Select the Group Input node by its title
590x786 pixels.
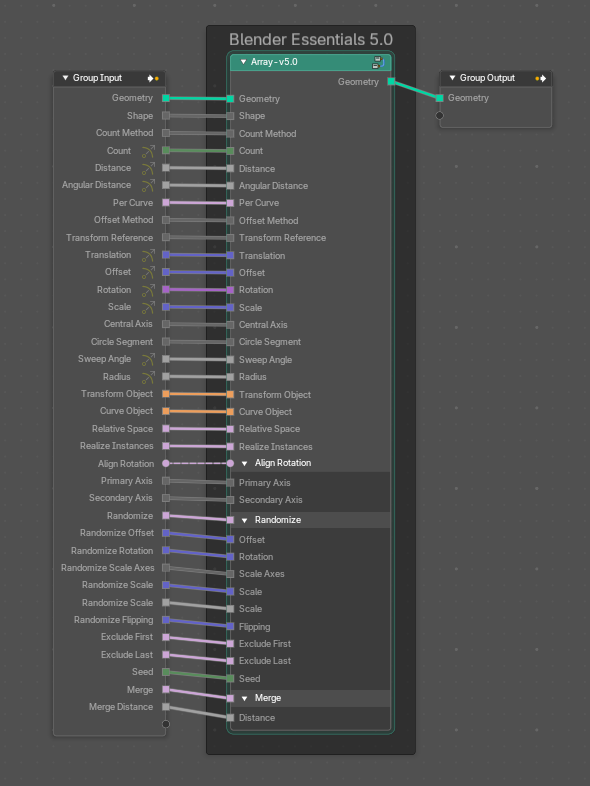coord(97,78)
